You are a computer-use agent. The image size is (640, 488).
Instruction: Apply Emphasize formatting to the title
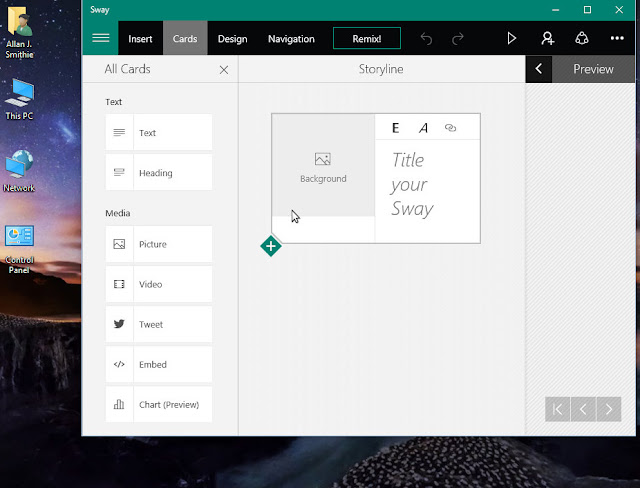395,128
